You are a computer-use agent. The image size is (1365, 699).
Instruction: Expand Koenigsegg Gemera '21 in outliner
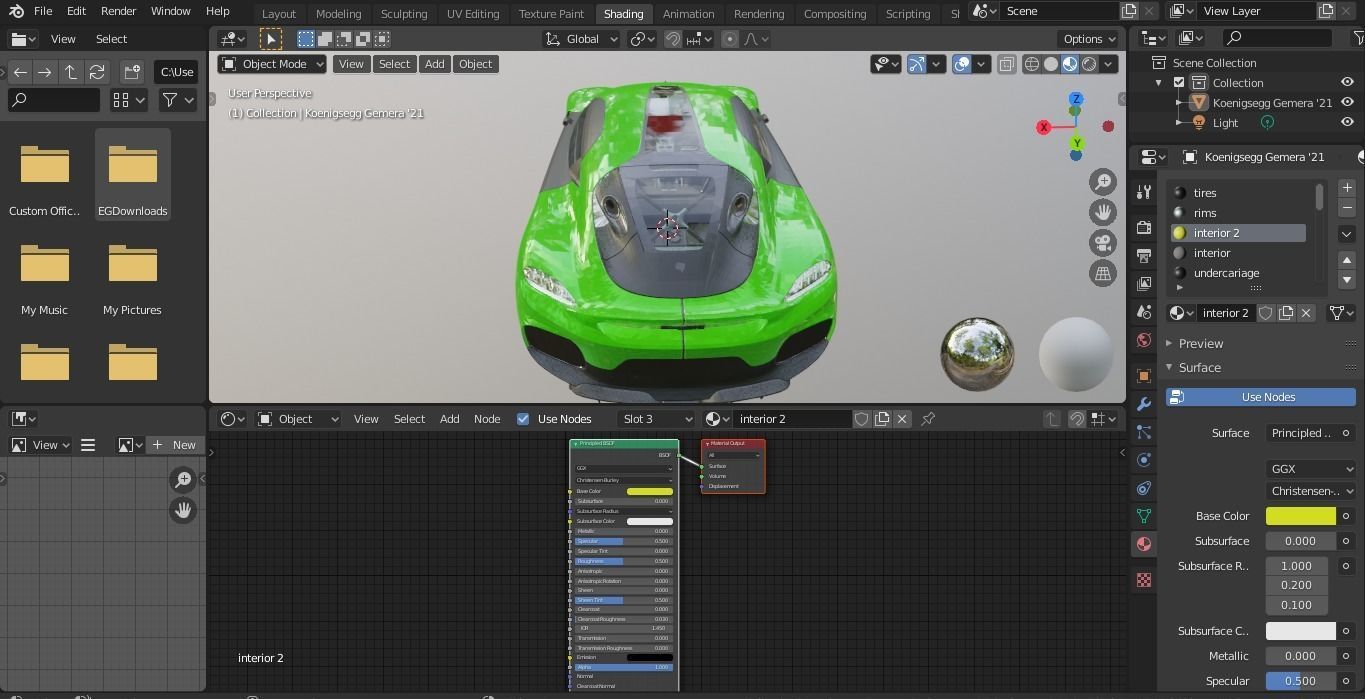pos(1180,103)
